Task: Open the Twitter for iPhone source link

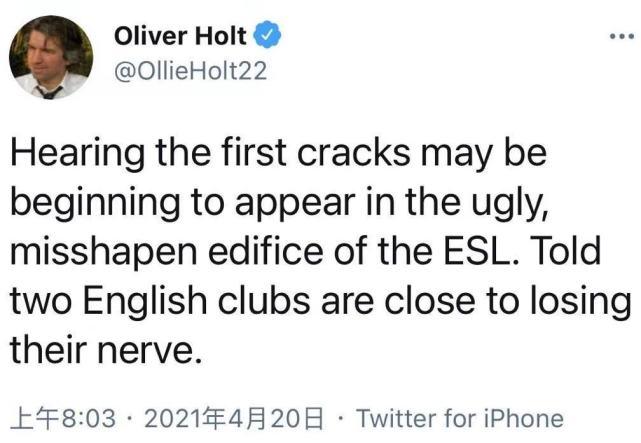Action: 459,417
